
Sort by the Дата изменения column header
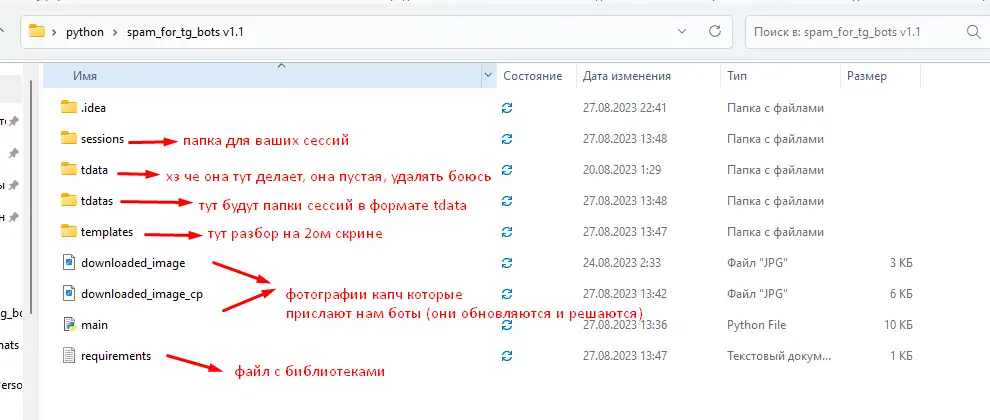[626, 76]
